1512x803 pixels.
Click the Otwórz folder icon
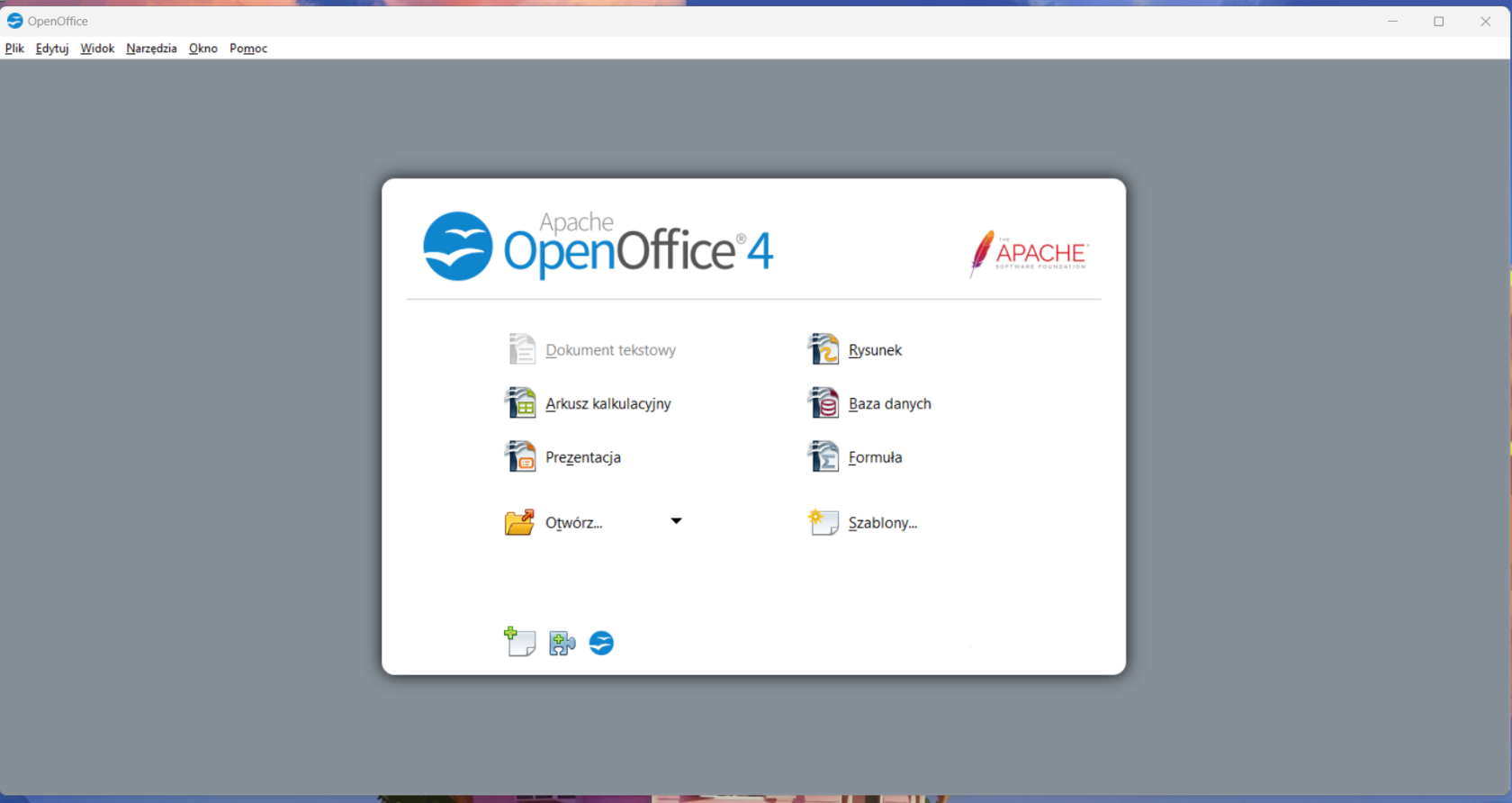[x=519, y=522]
